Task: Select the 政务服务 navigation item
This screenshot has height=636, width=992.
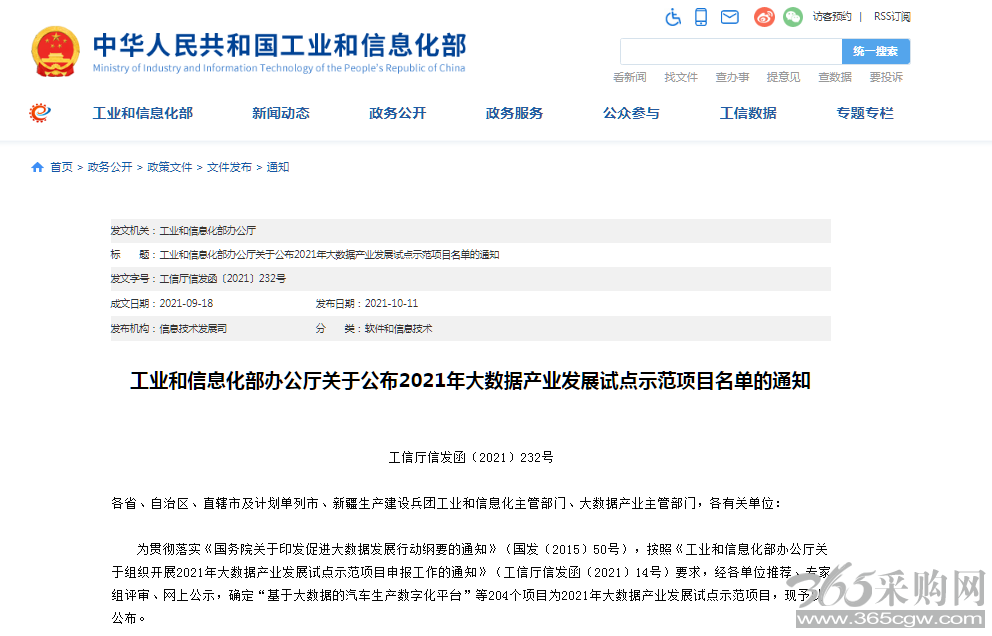Action: pos(514,113)
